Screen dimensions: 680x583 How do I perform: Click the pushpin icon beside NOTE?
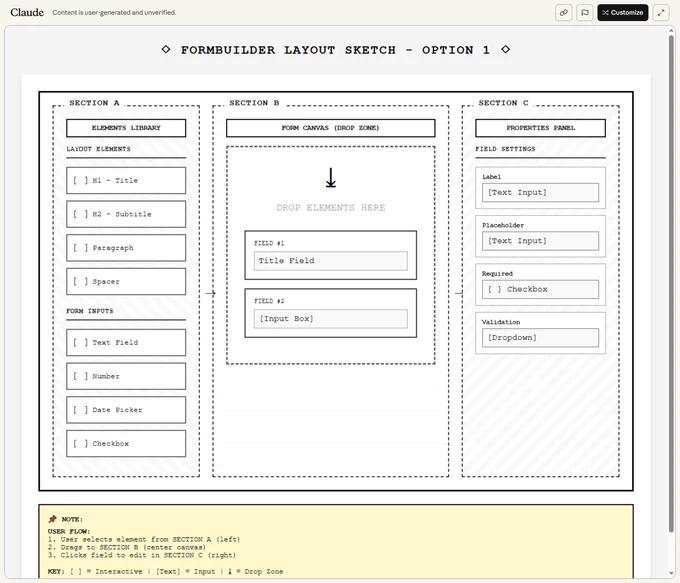[x=52, y=519]
